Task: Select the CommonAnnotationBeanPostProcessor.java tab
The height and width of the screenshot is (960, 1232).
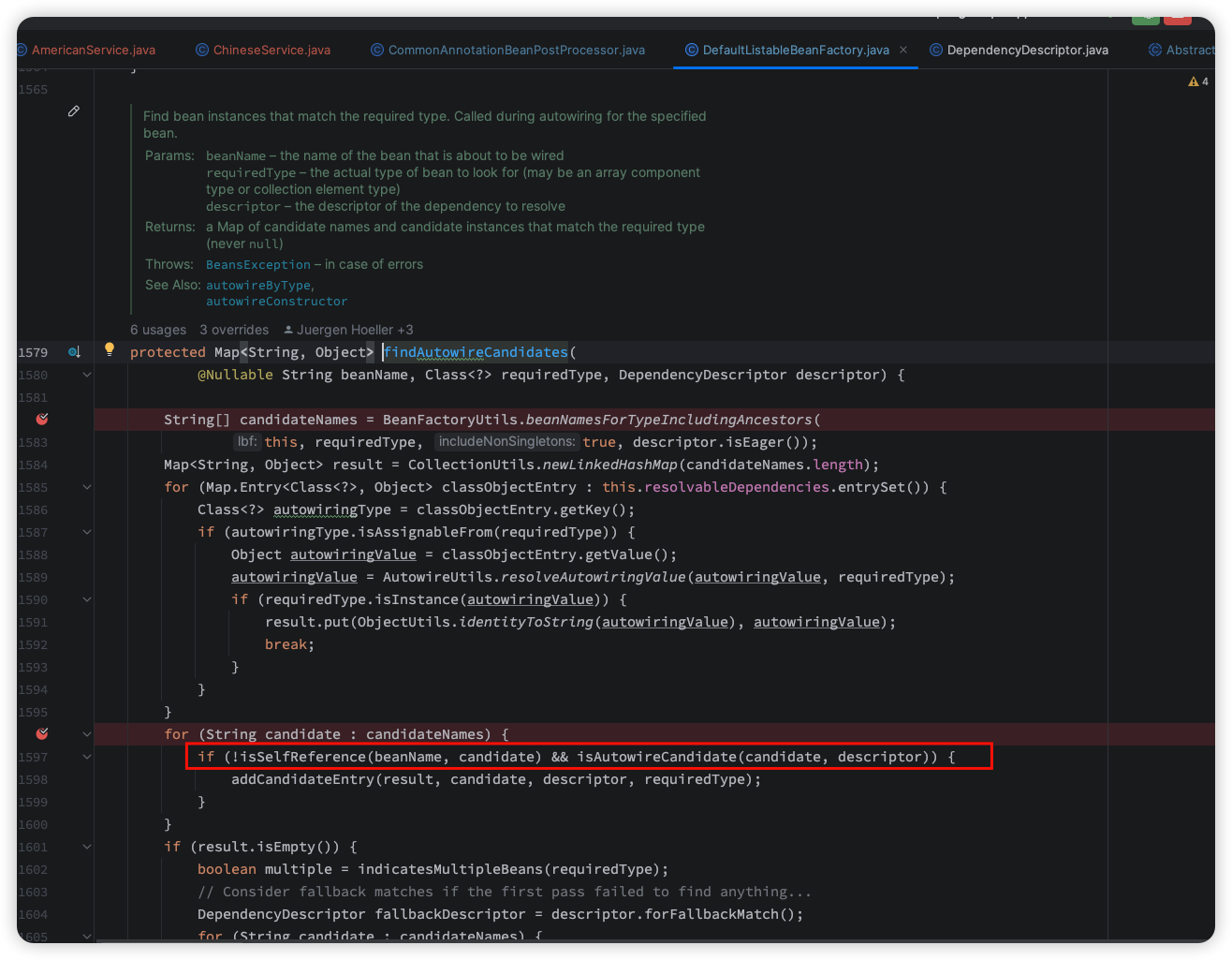Action: tap(507, 50)
